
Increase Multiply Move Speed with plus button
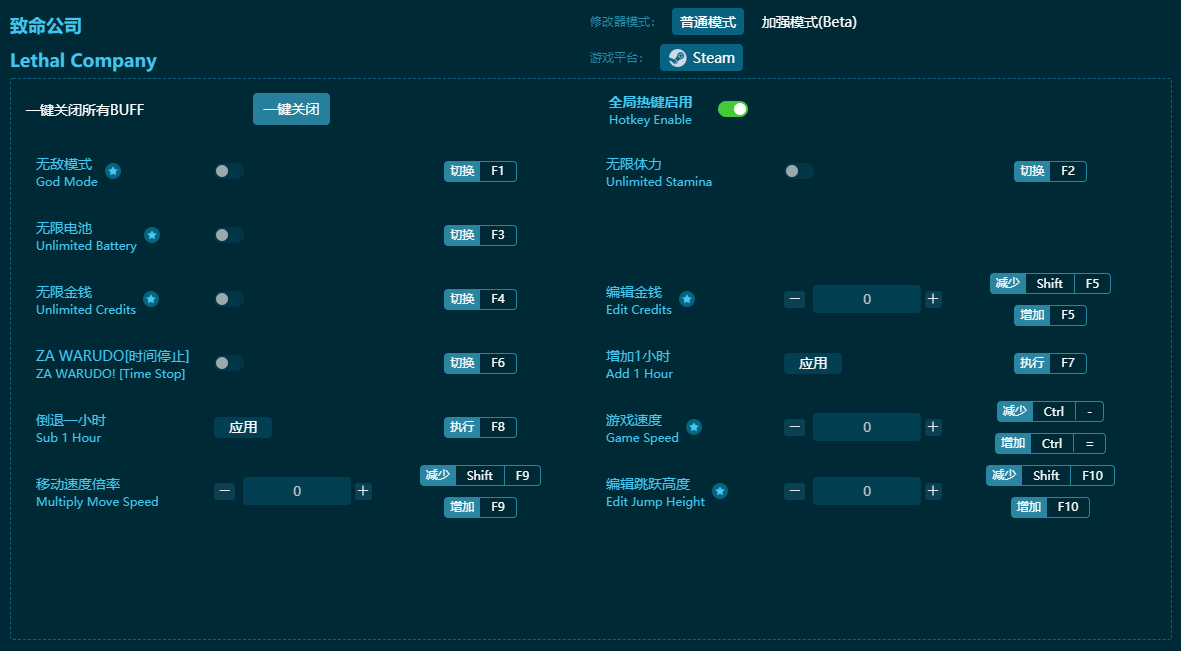click(363, 491)
